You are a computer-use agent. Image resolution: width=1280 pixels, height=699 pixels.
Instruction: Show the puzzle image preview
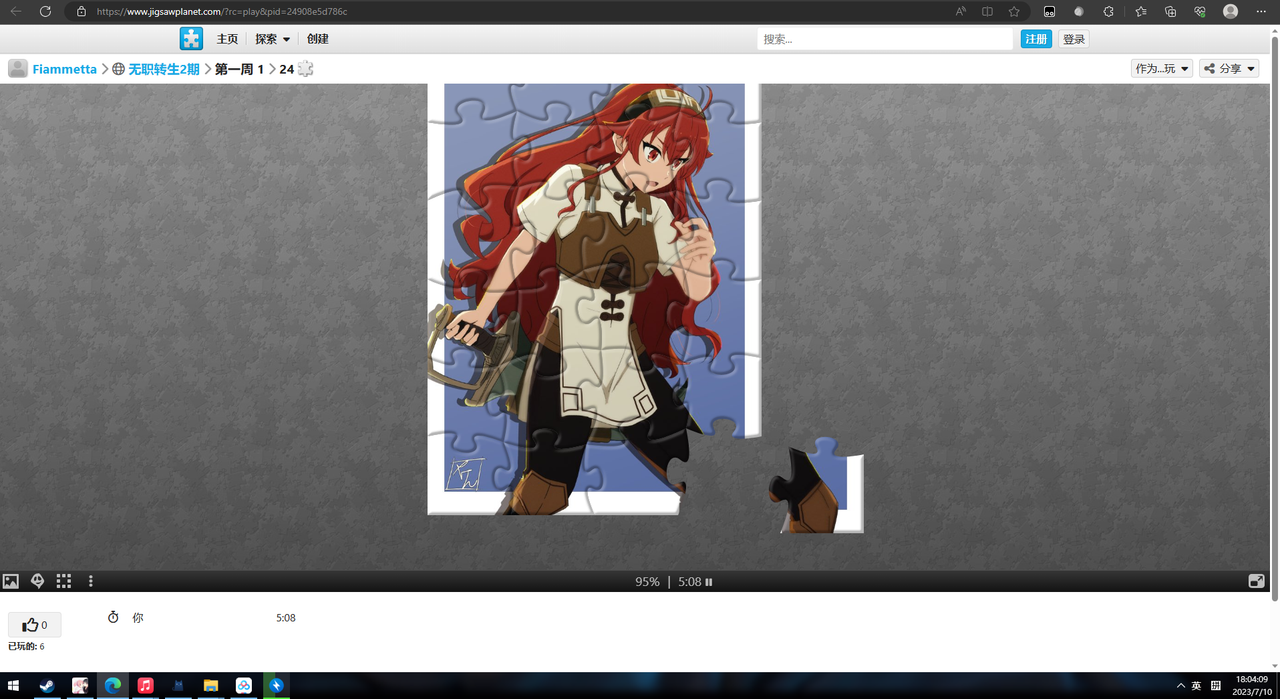point(11,581)
